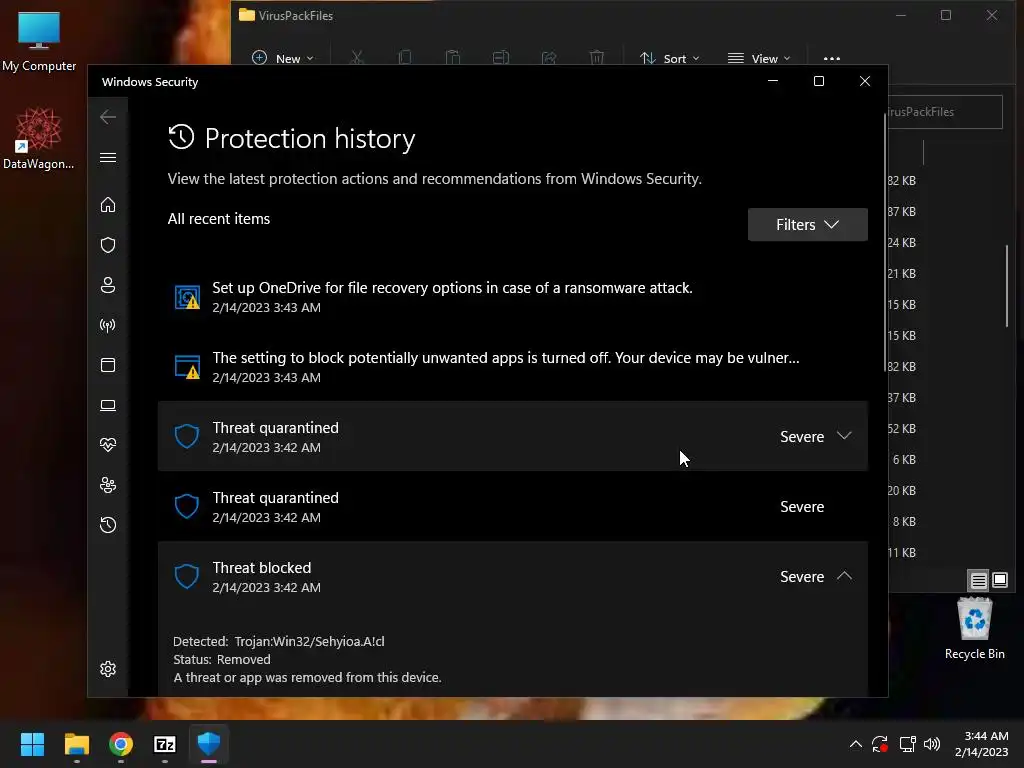Click VirusPackFiles search box

[x=945, y=112]
